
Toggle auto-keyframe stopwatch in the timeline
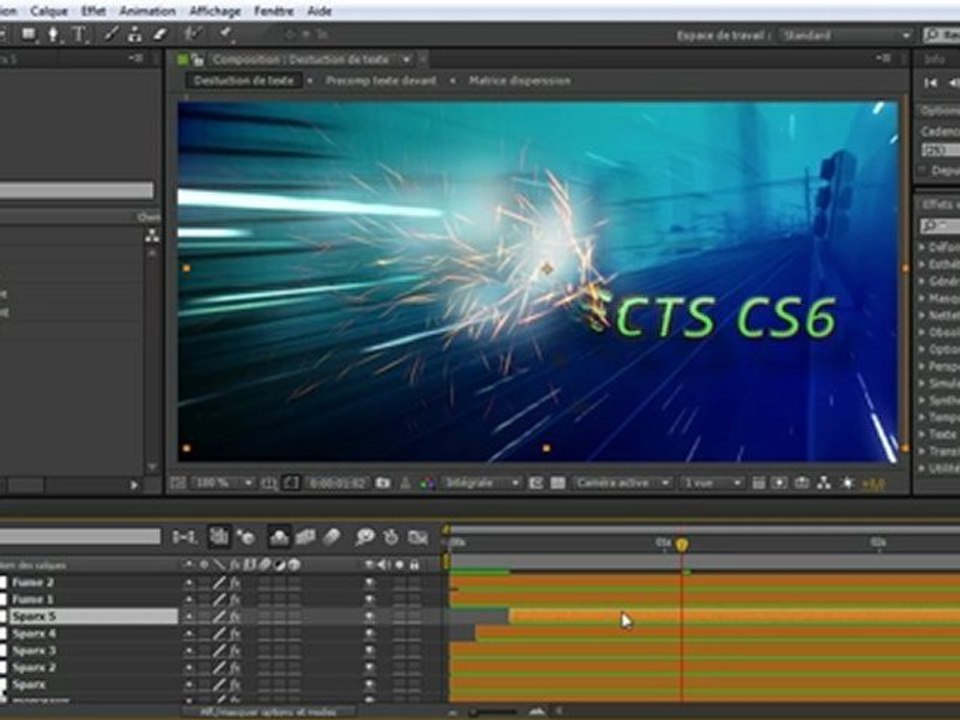tap(391, 538)
